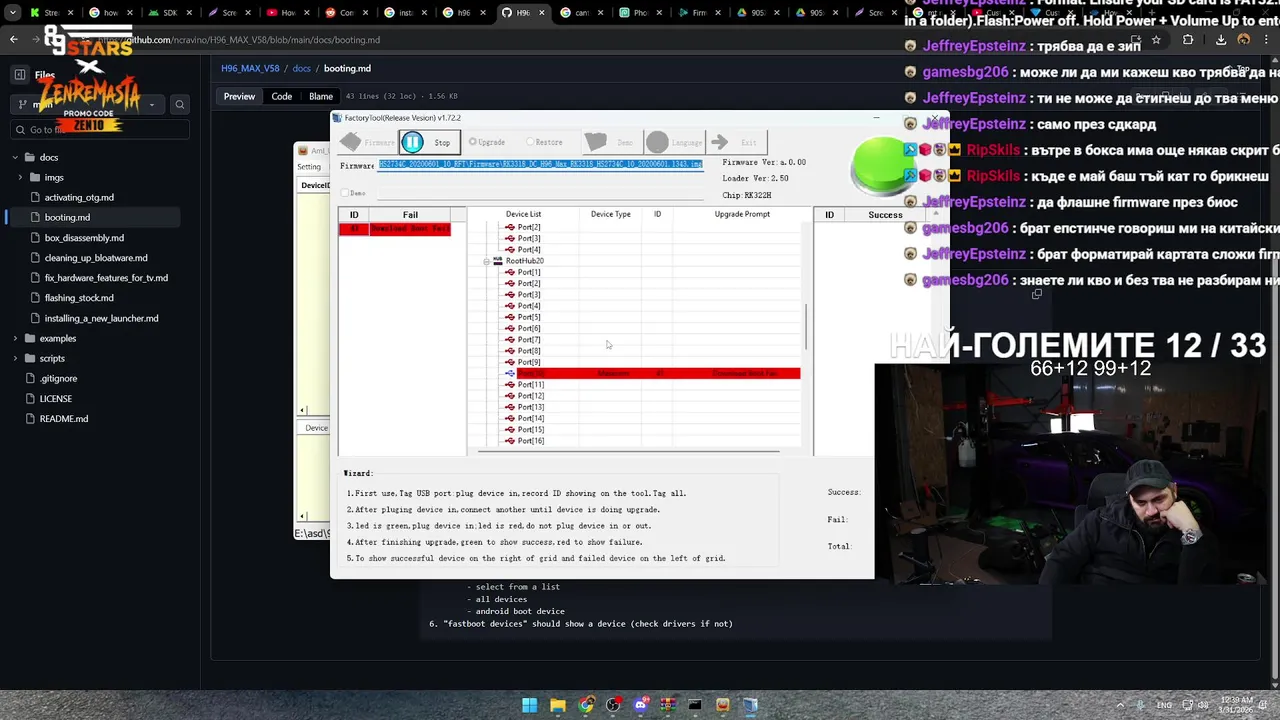
Task: Toggle the GitHub Files sidebar panel icon
Action: pos(19,75)
